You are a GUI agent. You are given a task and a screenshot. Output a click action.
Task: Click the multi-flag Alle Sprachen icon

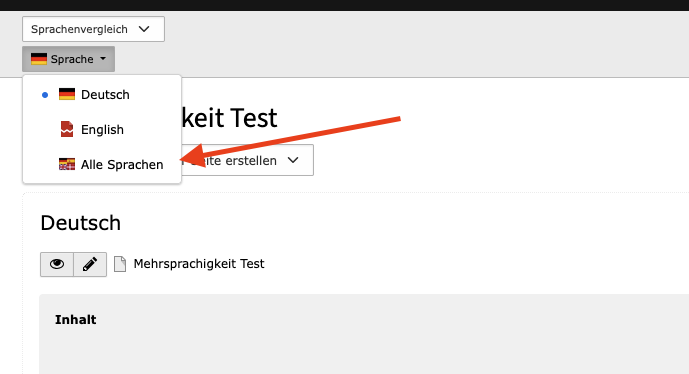(67, 164)
